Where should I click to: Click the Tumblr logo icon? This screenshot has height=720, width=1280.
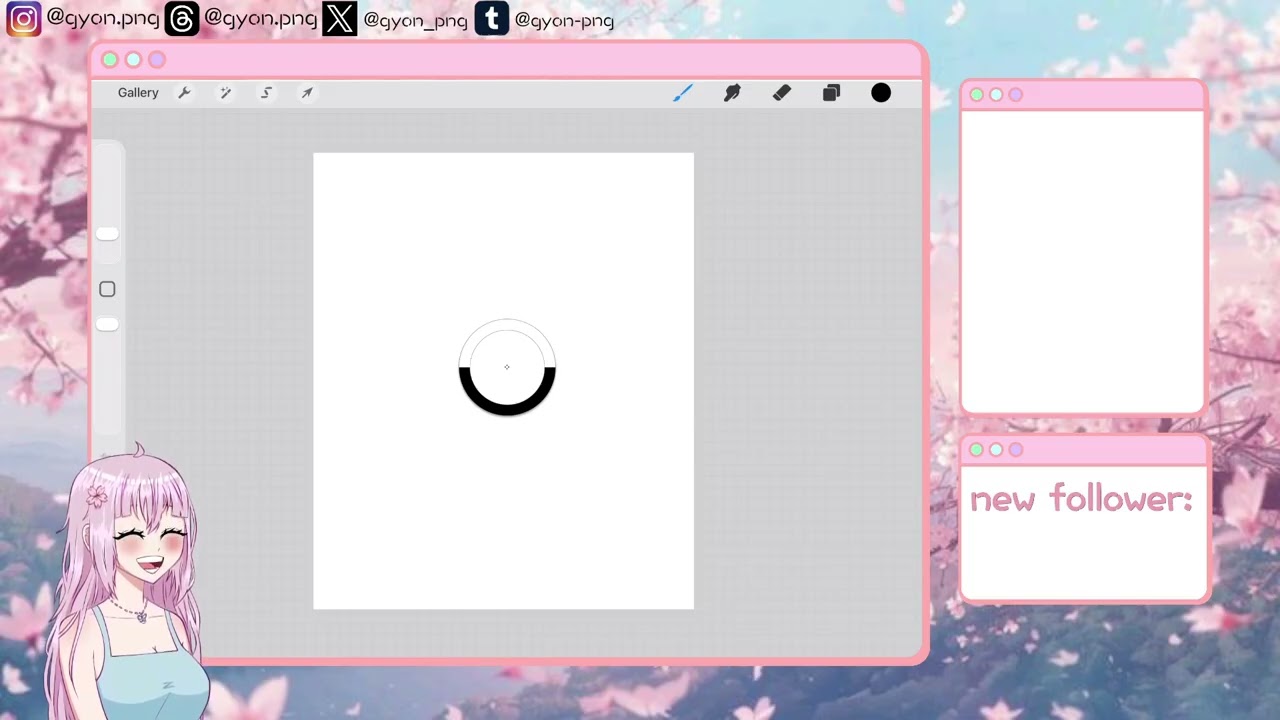point(491,19)
